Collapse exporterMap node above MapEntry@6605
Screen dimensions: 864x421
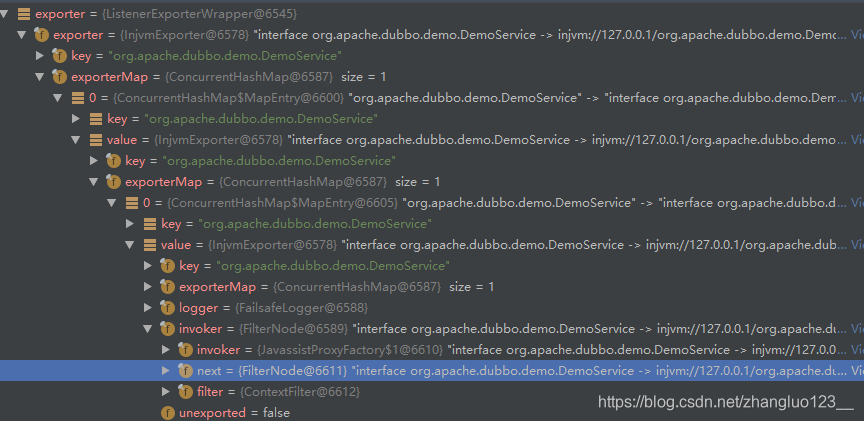click(x=94, y=181)
